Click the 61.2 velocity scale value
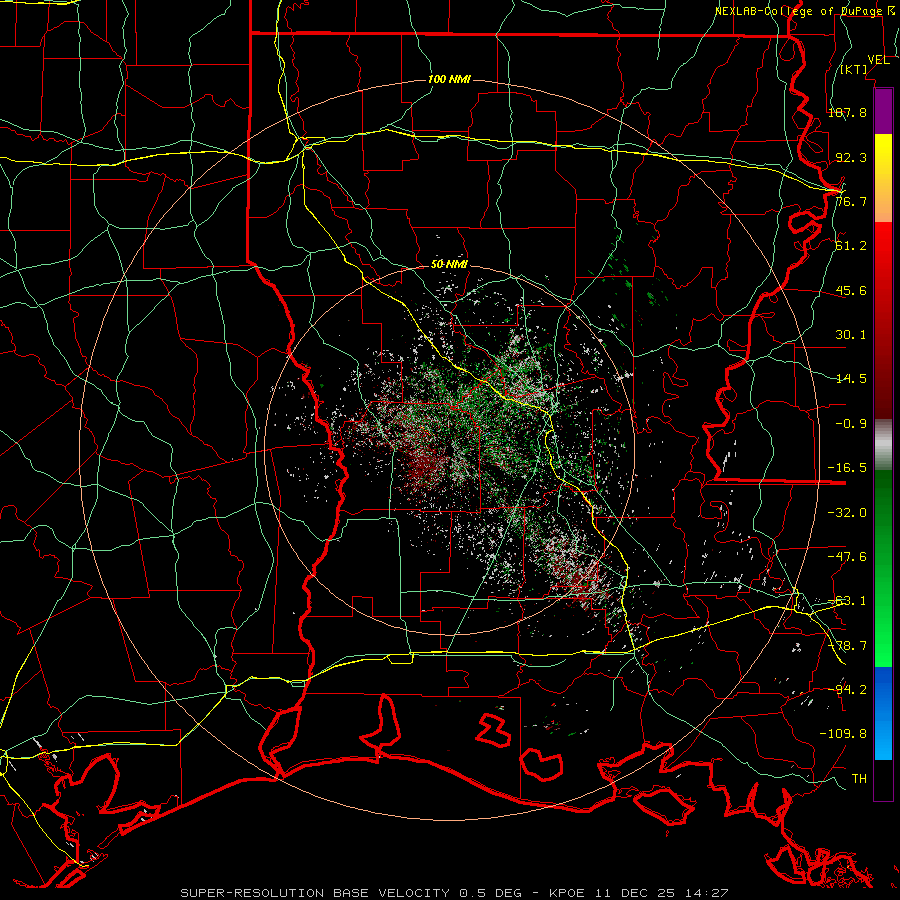 tap(851, 245)
